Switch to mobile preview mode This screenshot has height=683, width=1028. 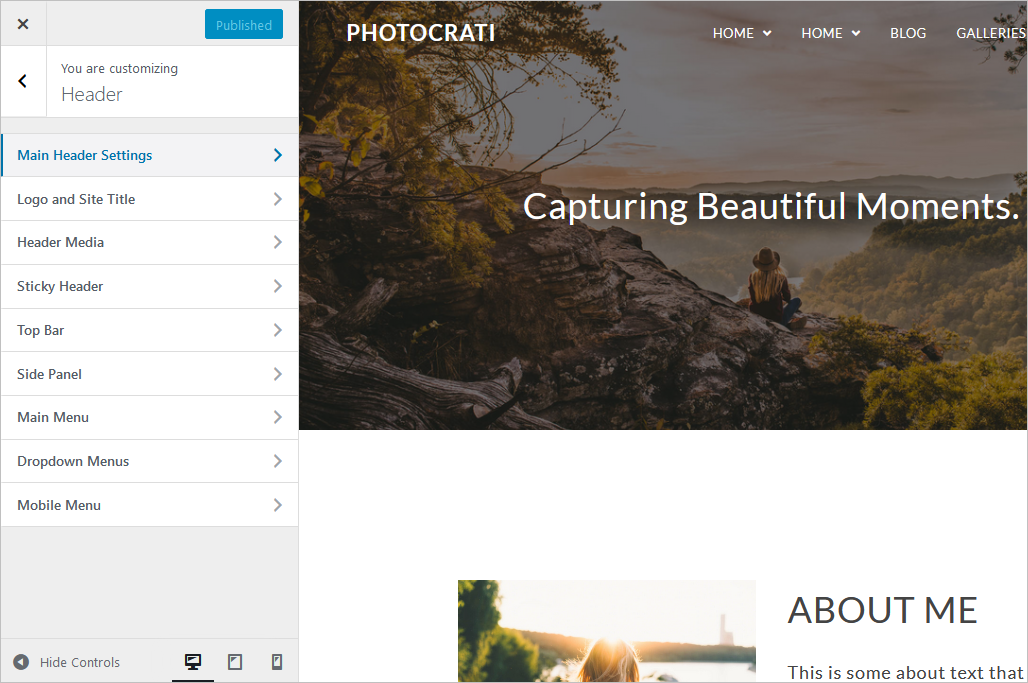click(277, 661)
